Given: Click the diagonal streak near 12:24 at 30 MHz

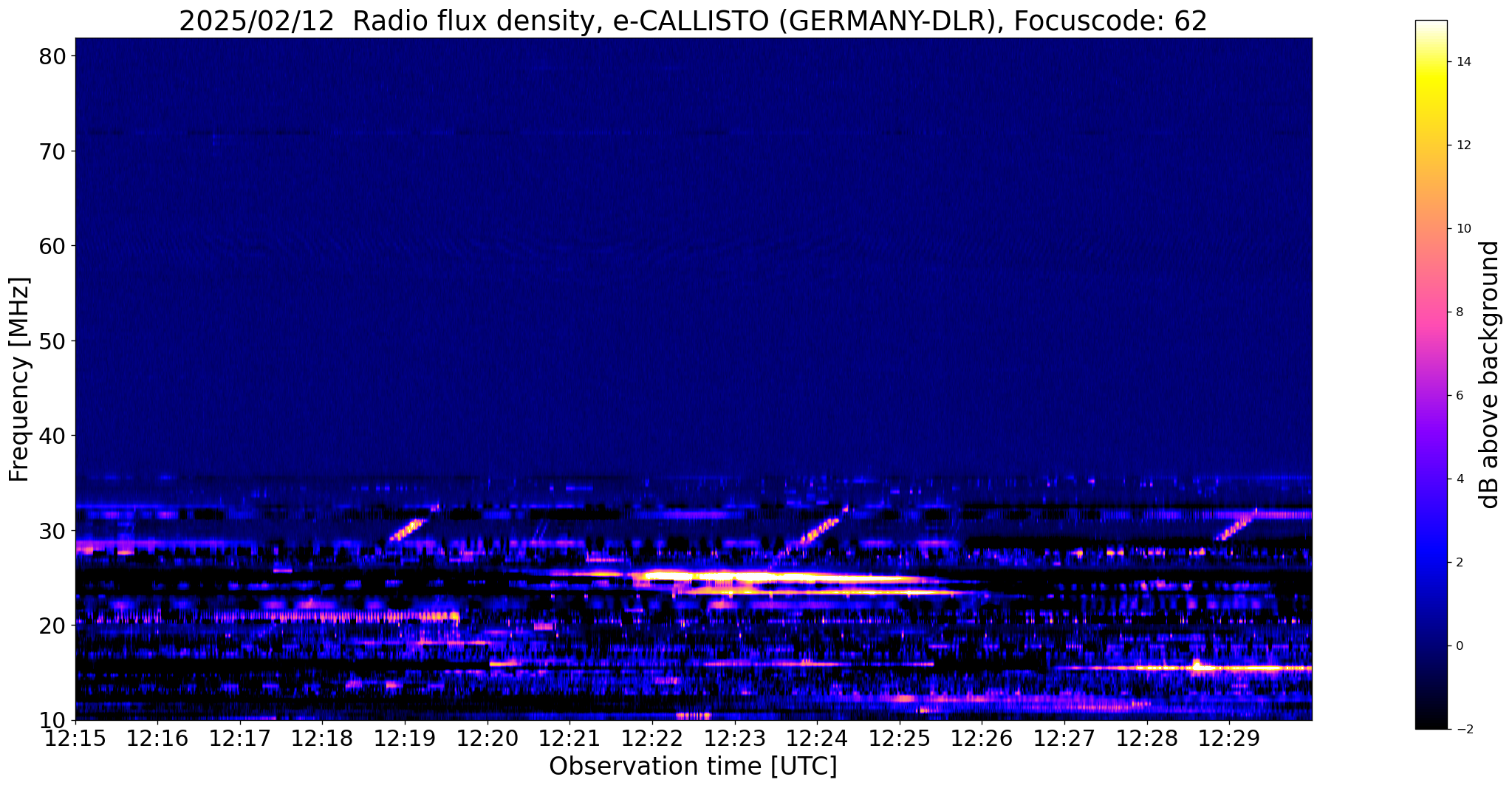Looking at the screenshot, I should 820,529.
